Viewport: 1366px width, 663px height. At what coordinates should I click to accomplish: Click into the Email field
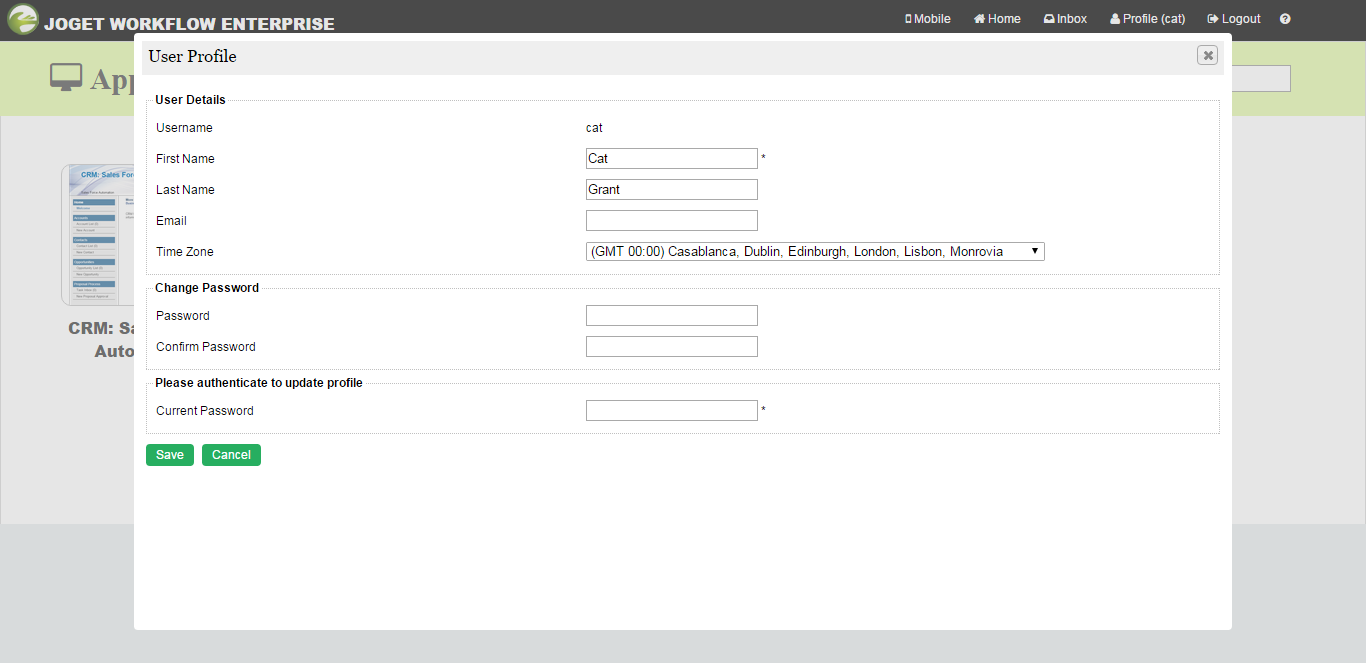click(671, 221)
